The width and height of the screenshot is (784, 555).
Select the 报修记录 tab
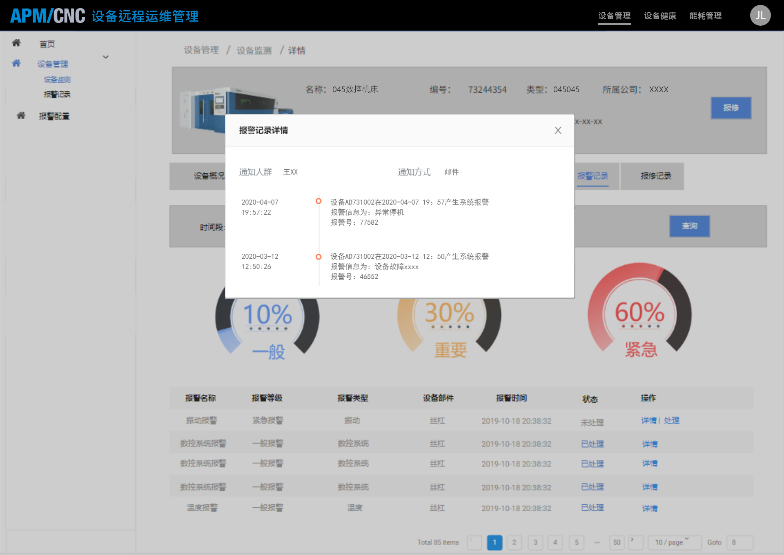[655, 176]
